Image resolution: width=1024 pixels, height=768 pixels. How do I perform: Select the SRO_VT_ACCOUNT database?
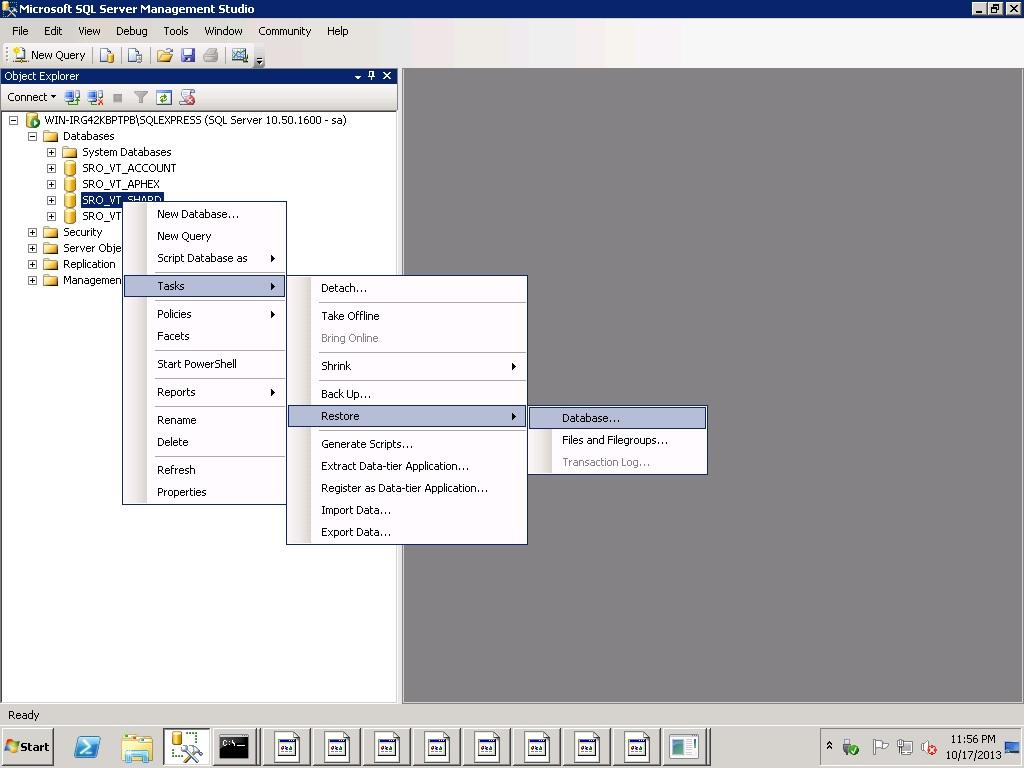coord(129,168)
